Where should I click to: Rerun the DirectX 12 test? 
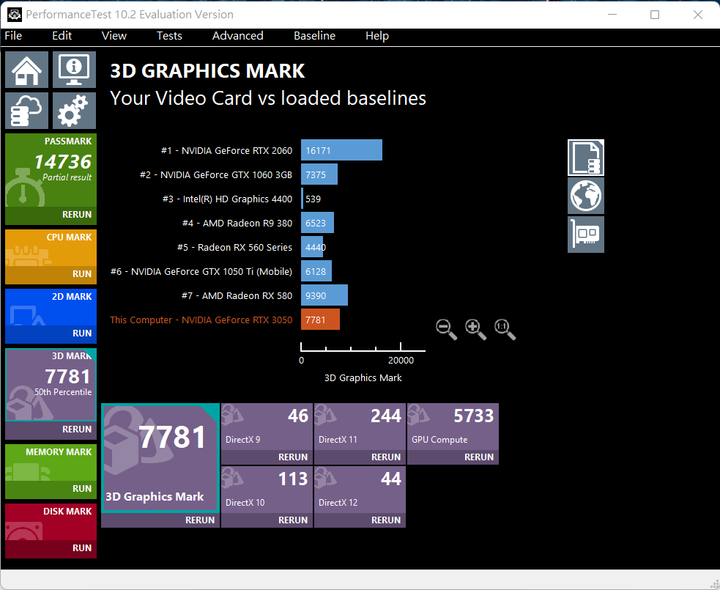[x=360, y=520]
